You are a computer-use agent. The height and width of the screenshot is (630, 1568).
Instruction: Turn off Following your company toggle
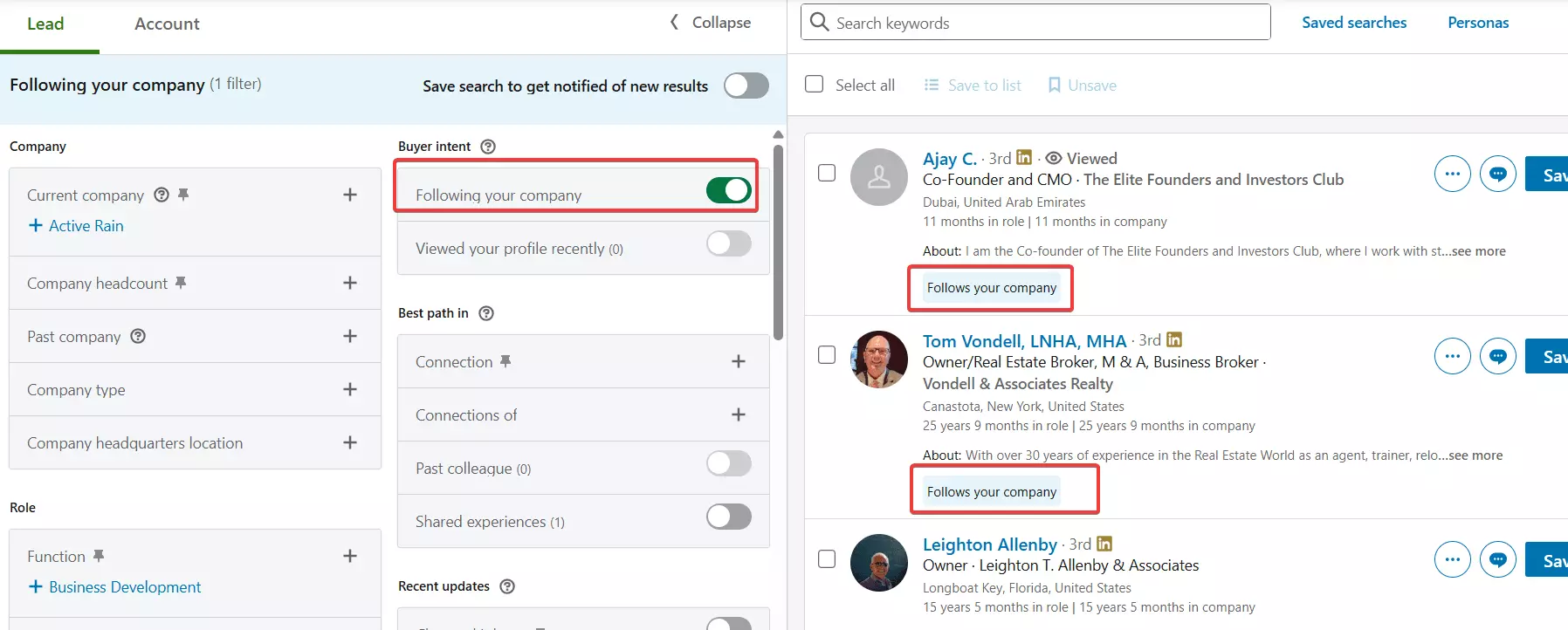coord(729,190)
